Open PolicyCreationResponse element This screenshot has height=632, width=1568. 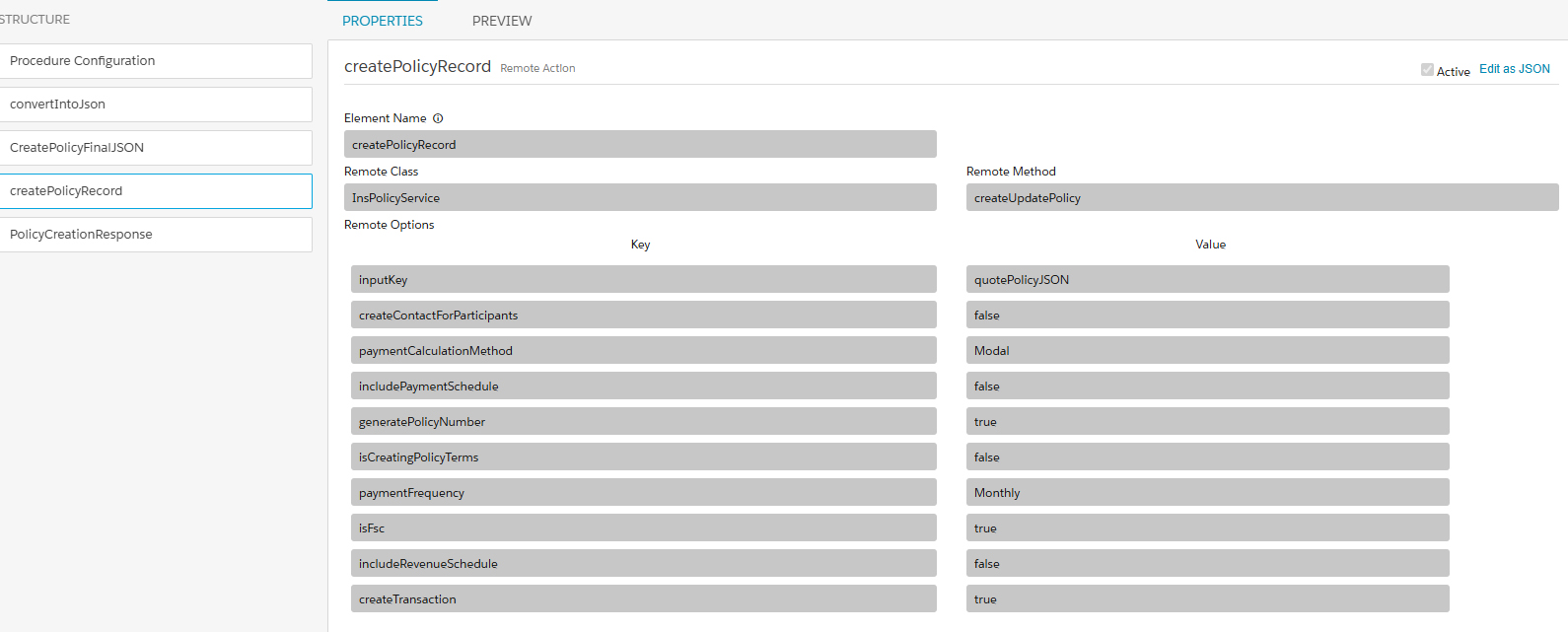tap(156, 235)
